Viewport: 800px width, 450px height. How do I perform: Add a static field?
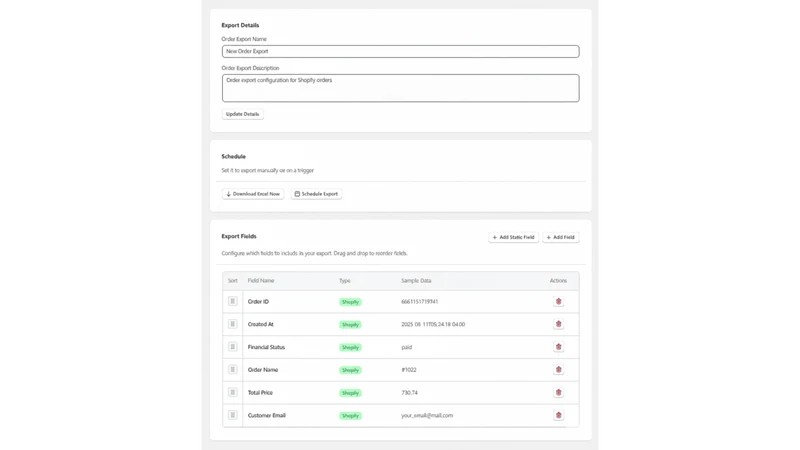coord(513,237)
